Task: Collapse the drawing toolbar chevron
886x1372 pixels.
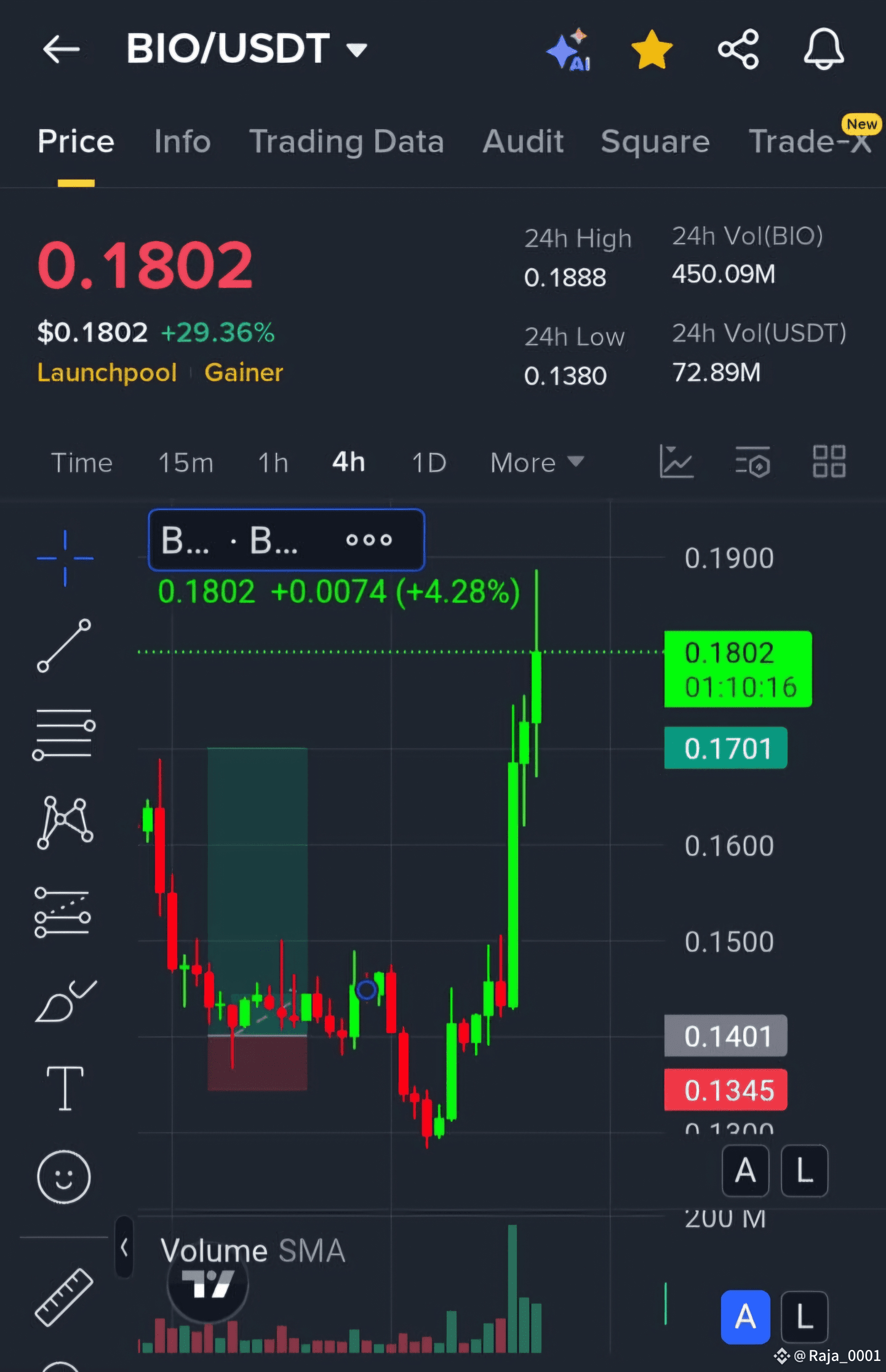Action: pyautogui.click(x=124, y=1248)
